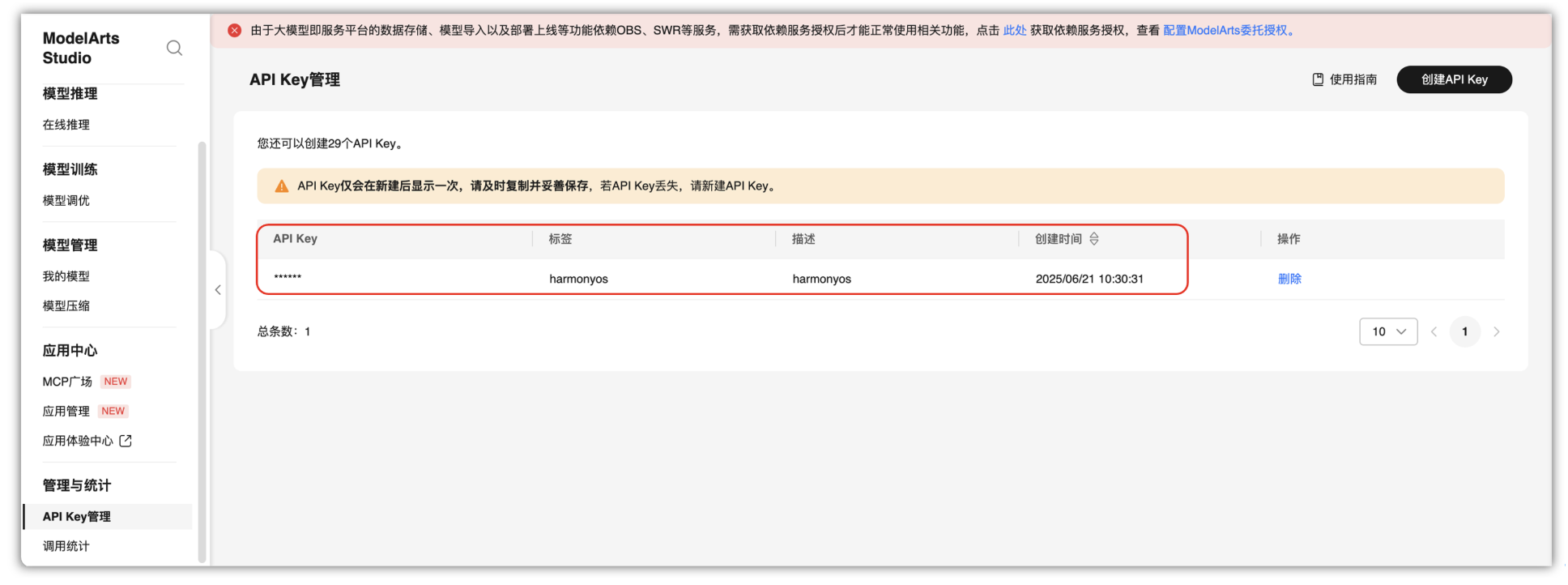Click the API Key管理 page title
Viewport: 1568px width, 585px height.
[295, 79]
